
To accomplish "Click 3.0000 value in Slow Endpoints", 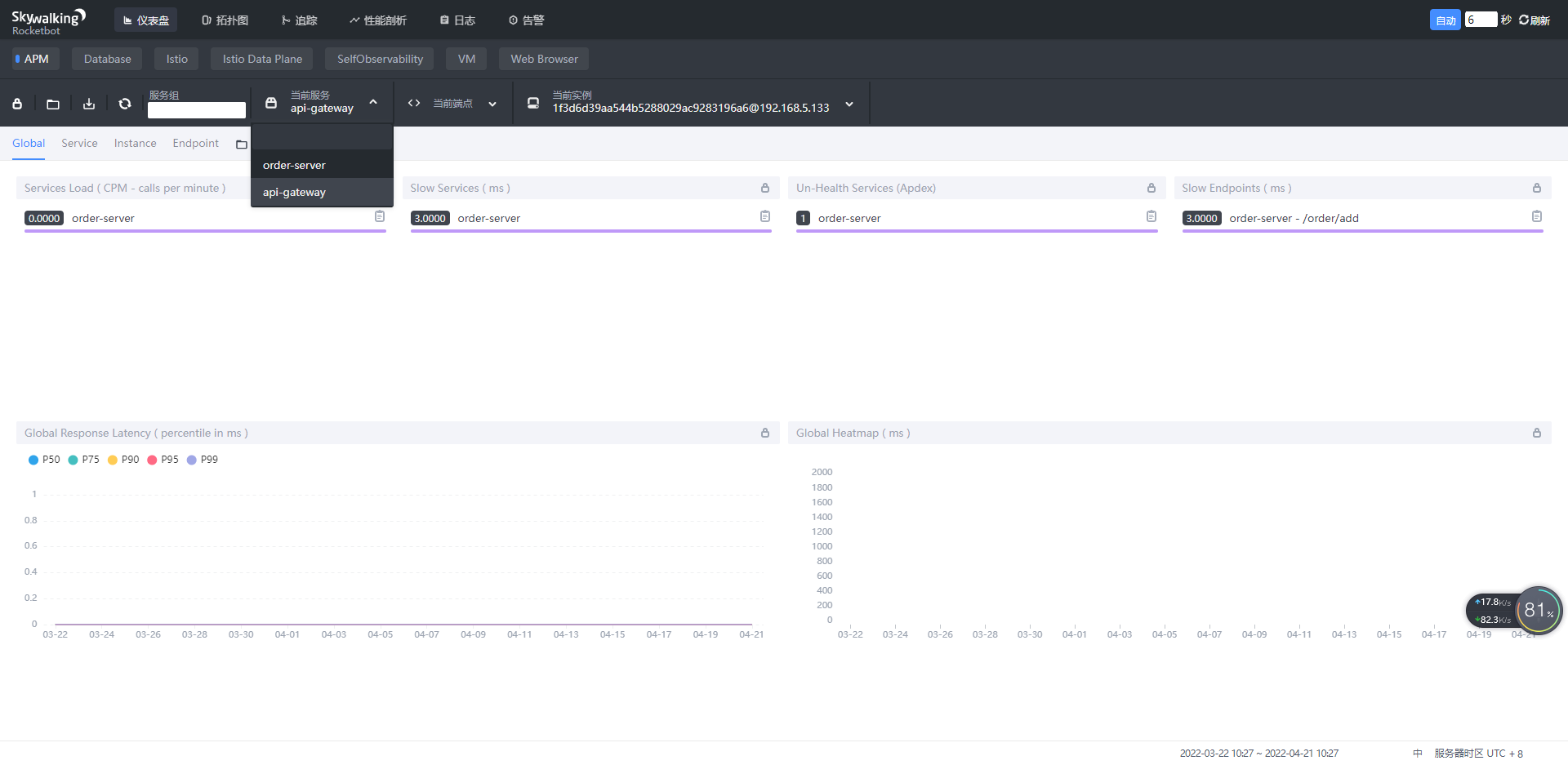I will pos(1201,218).
